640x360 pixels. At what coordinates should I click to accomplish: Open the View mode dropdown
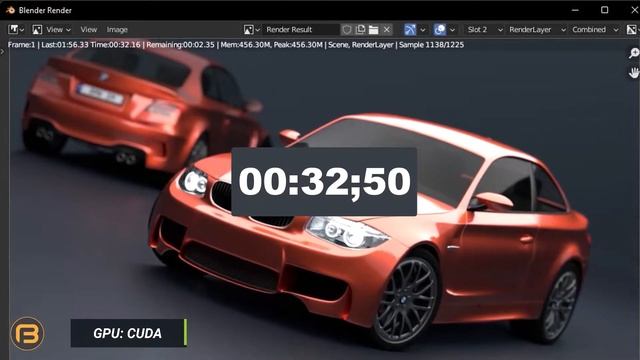click(58, 29)
